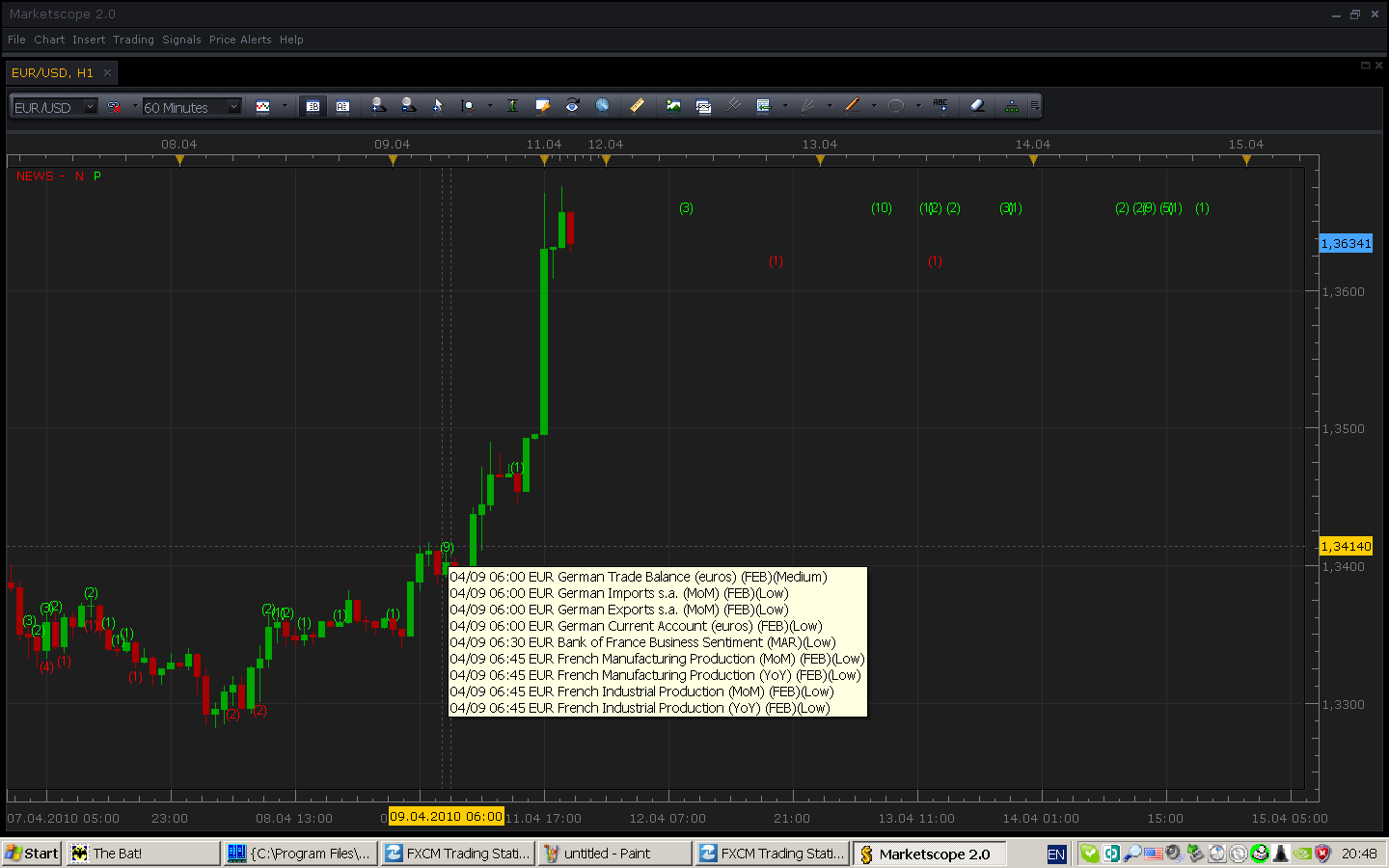1389x868 pixels.
Task: Open the Signals menu
Action: click(181, 40)
